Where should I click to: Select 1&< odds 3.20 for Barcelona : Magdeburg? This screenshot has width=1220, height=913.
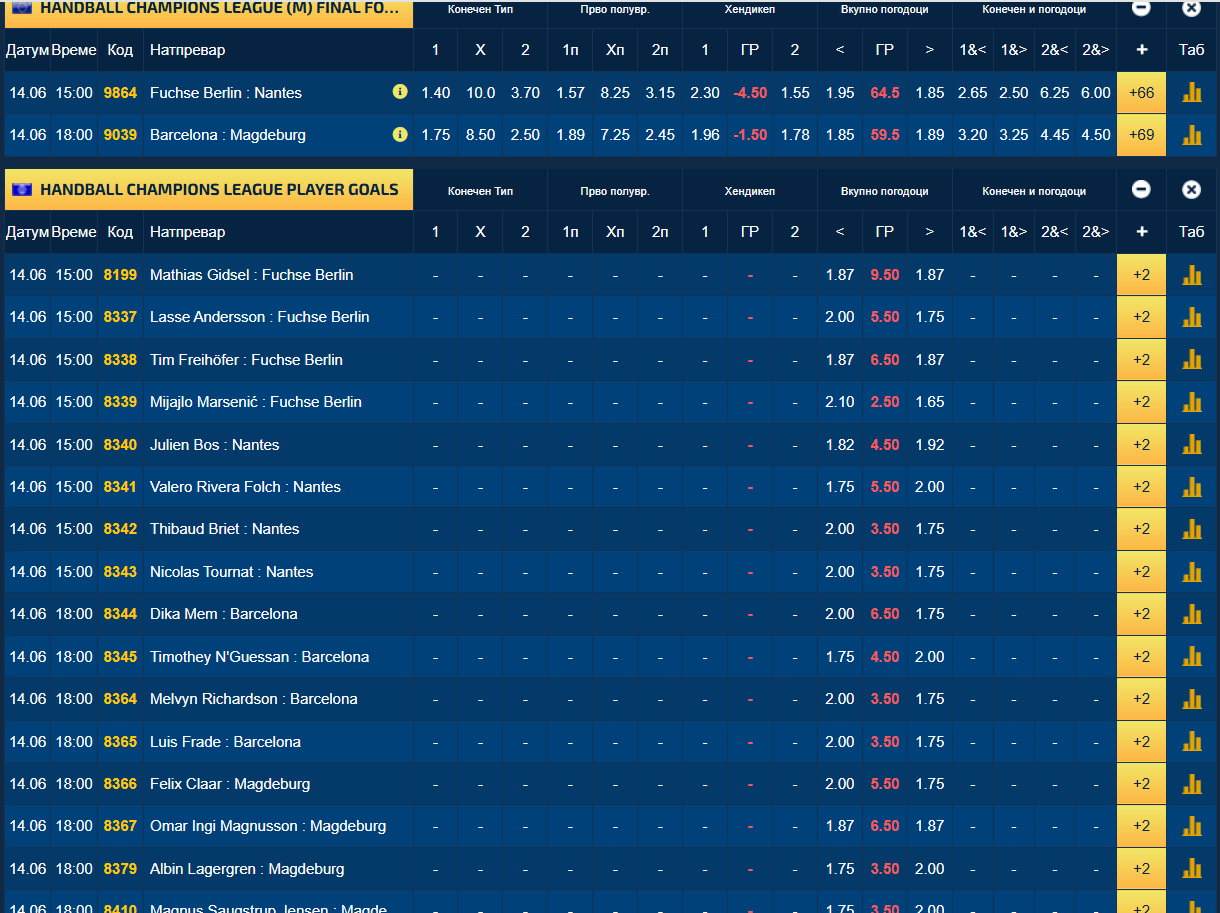(972, 134)
